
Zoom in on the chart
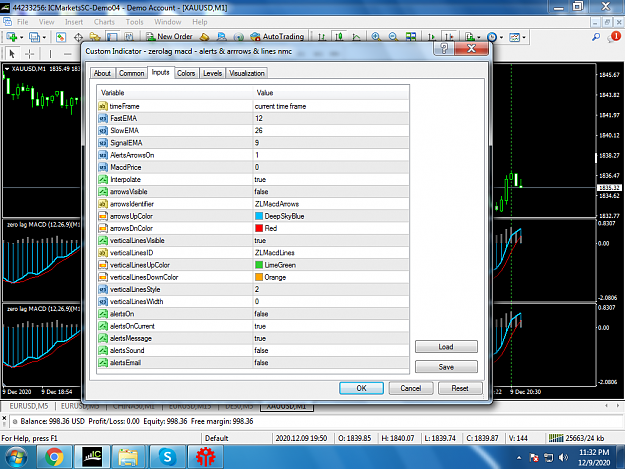(x=375, y=37)
